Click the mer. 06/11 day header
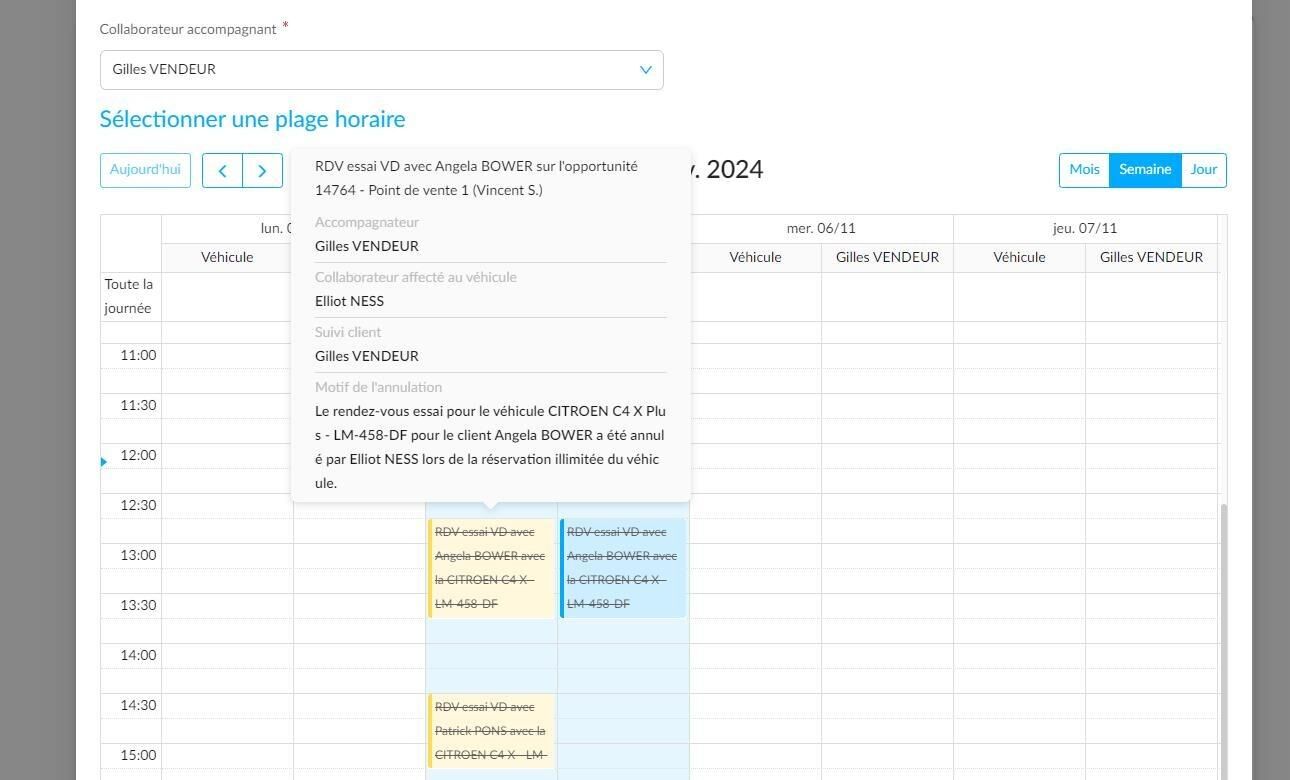Screen dimensions: 1290x780 [821, 228]
